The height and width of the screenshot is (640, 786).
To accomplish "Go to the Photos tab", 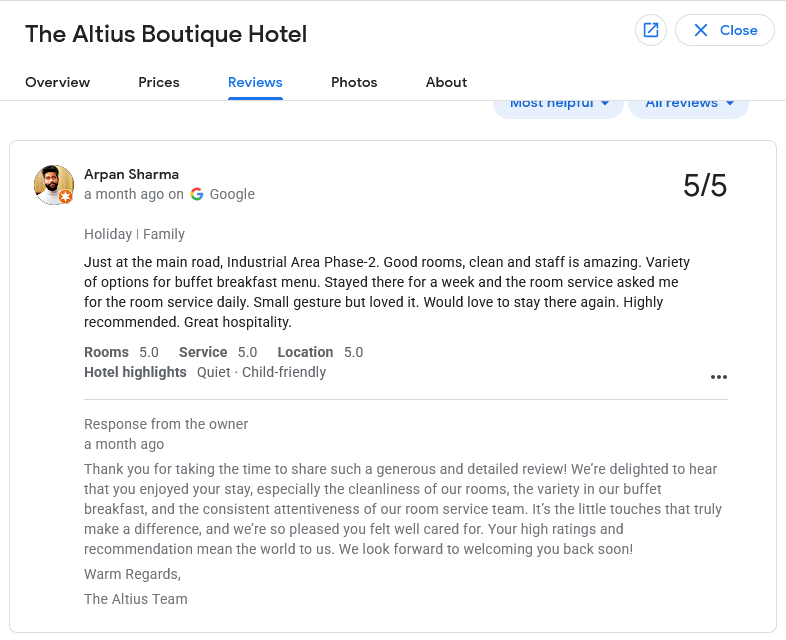I will [x=354, y=82].
